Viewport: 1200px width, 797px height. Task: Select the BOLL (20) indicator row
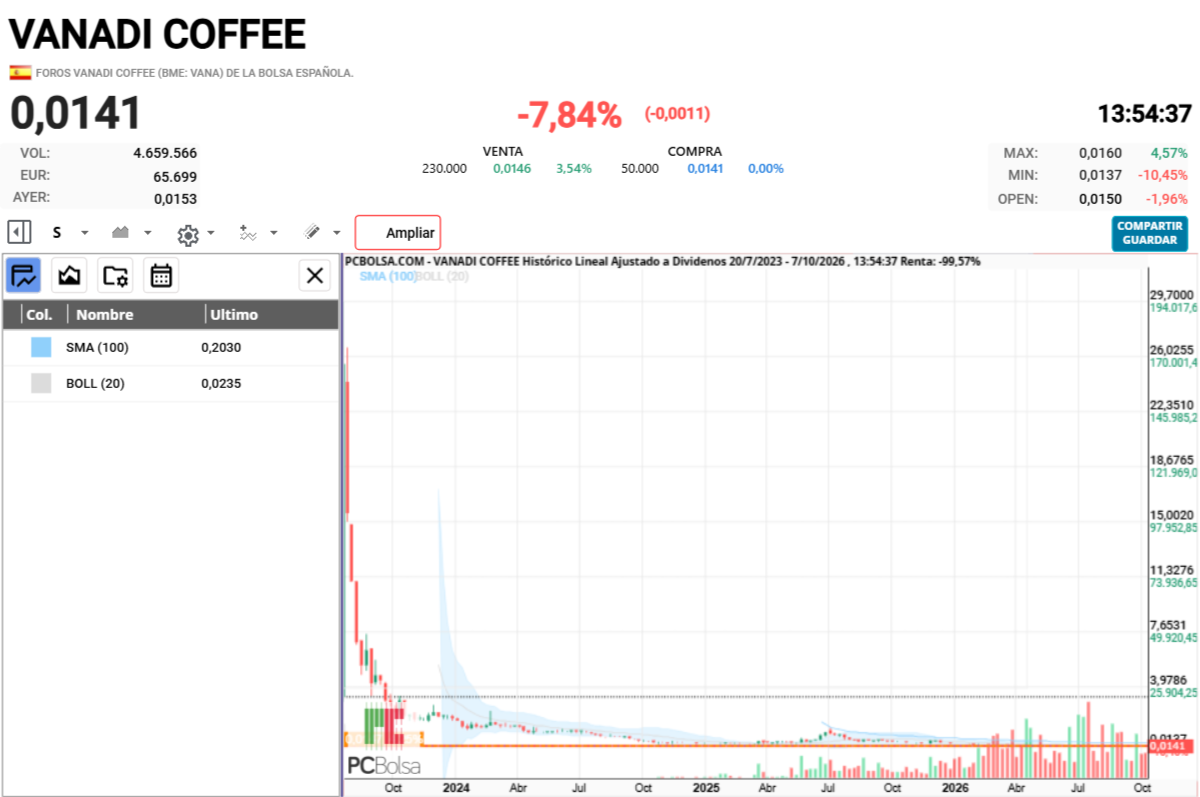click(171, 383)
